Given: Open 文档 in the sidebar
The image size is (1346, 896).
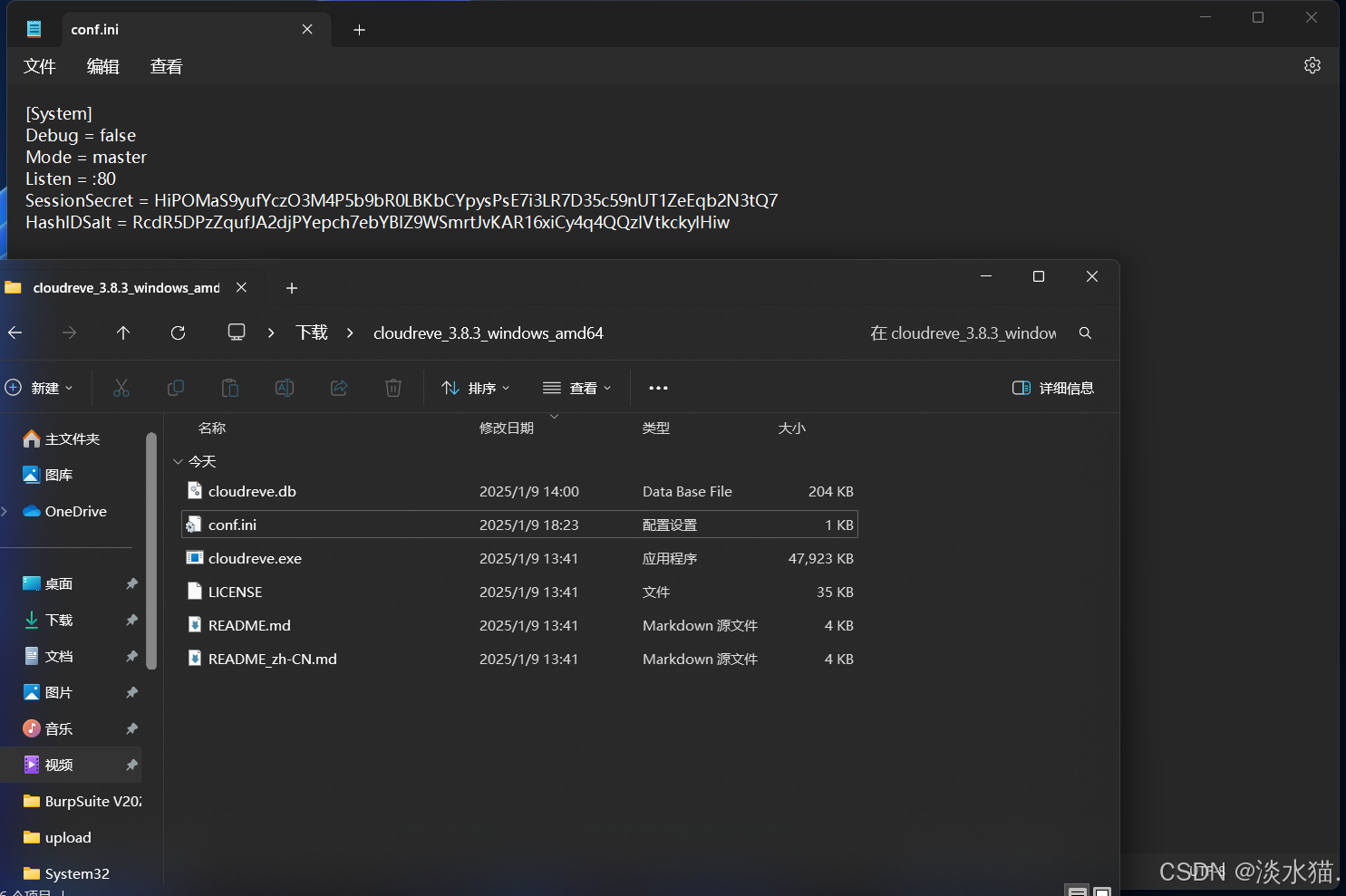Looking at the screenshot, I should click(x=48, y=656).
